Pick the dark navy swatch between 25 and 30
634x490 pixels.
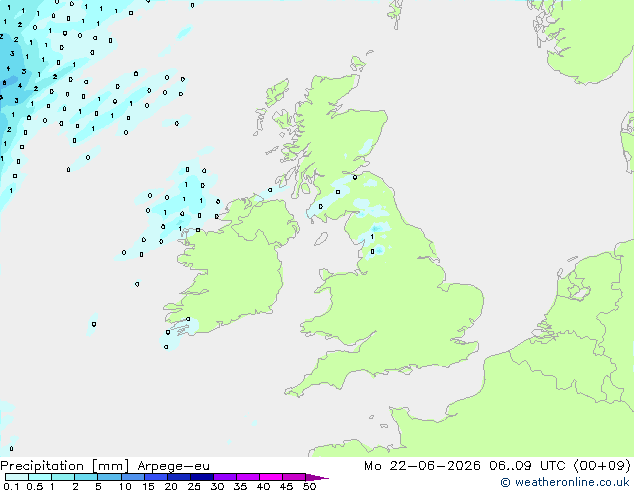tap(202, 477)
